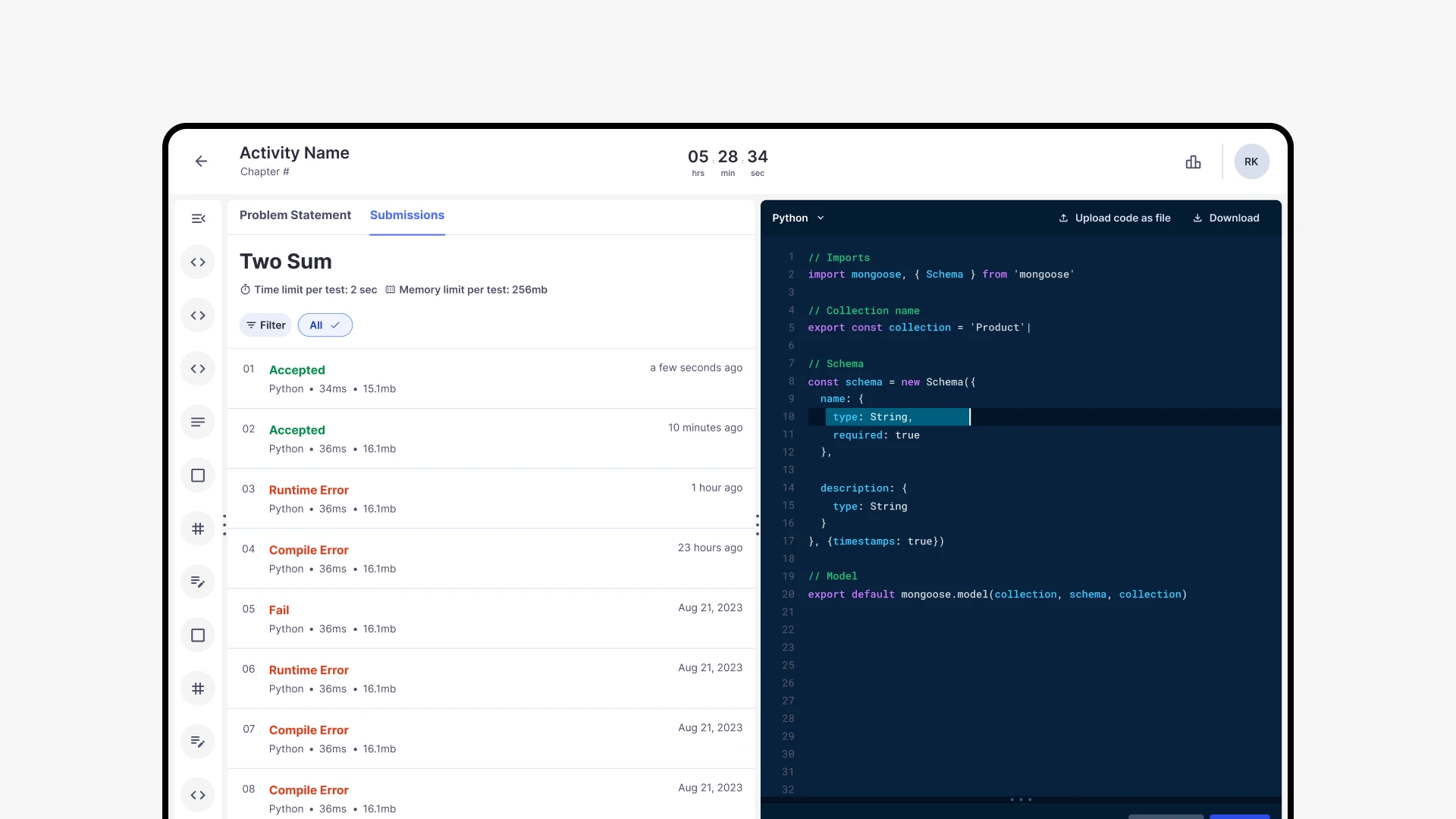
Task: Click line 5 in code editor
Action: pyautogui.click(x=918, y=328)
